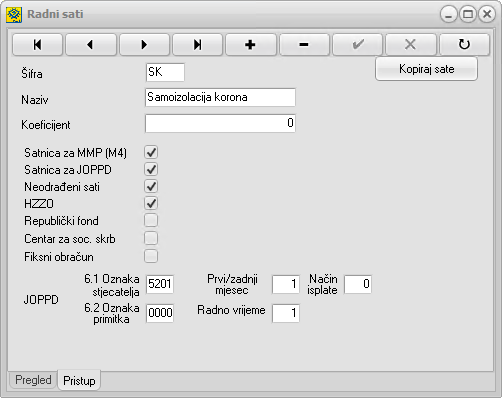Switch to the Pregled tab

click(x=33, y=380)
